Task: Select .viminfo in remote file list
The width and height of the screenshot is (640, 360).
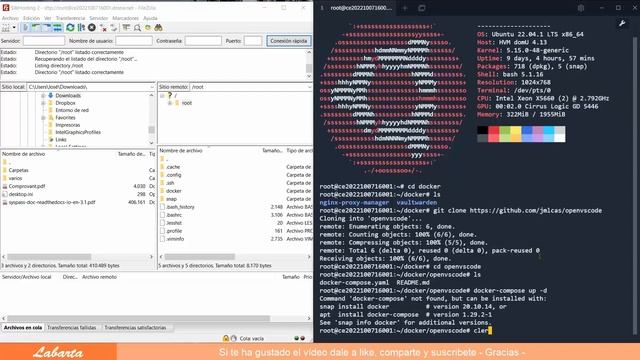Action: 175,239
